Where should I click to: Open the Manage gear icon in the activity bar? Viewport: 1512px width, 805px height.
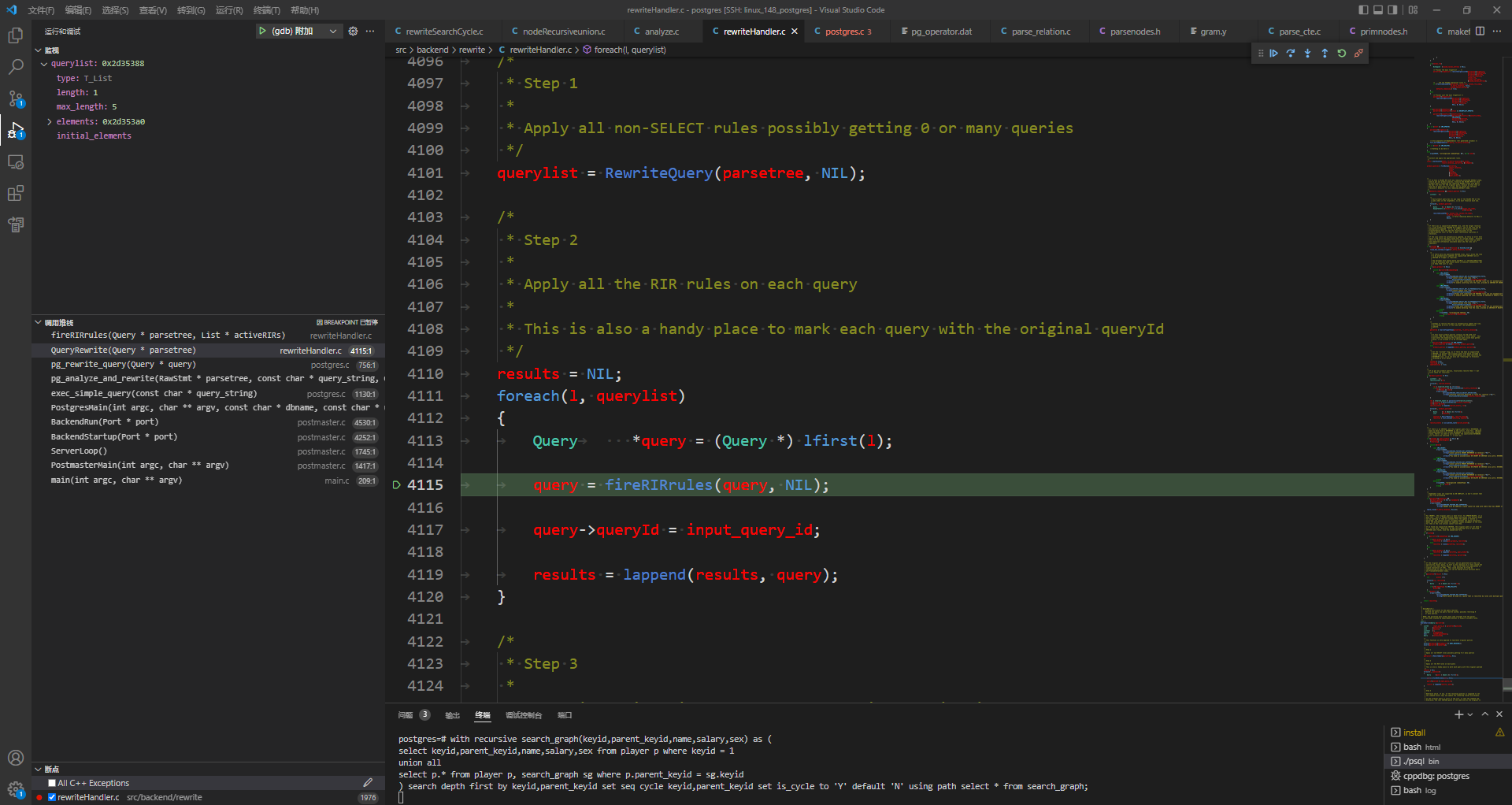coord(16,788)
